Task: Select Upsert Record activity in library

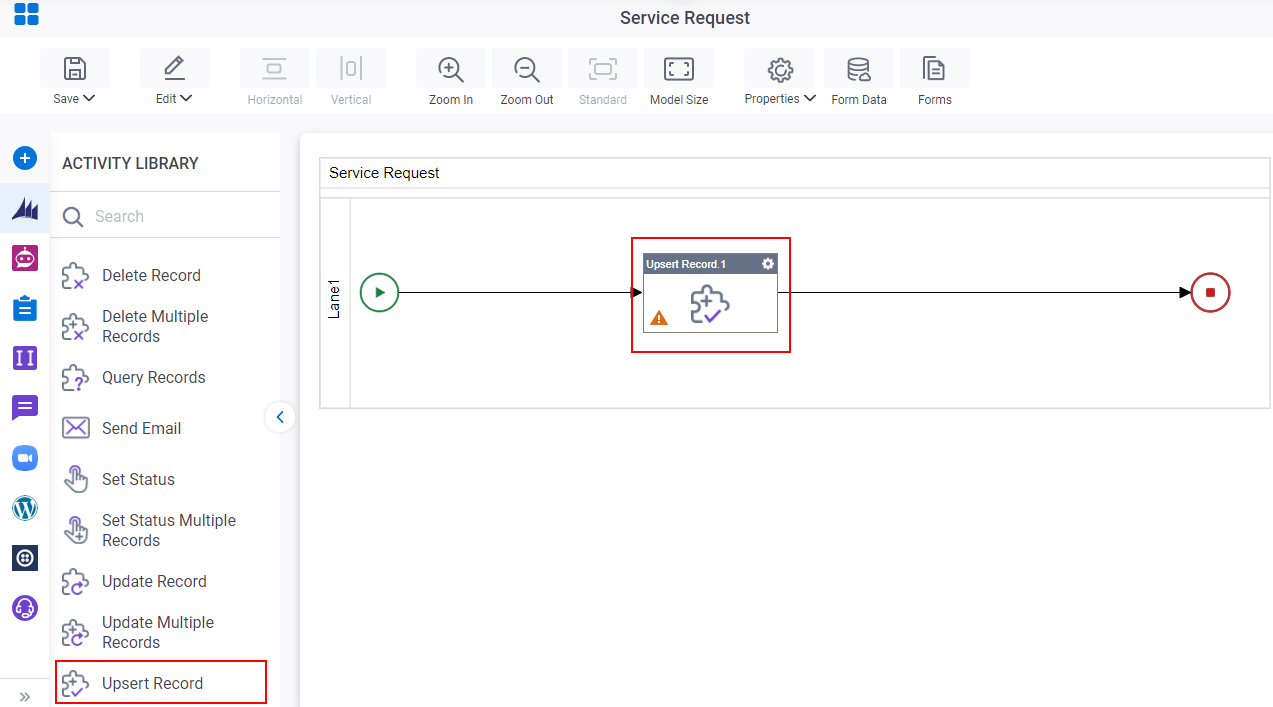Action: [x=161, y=683]
